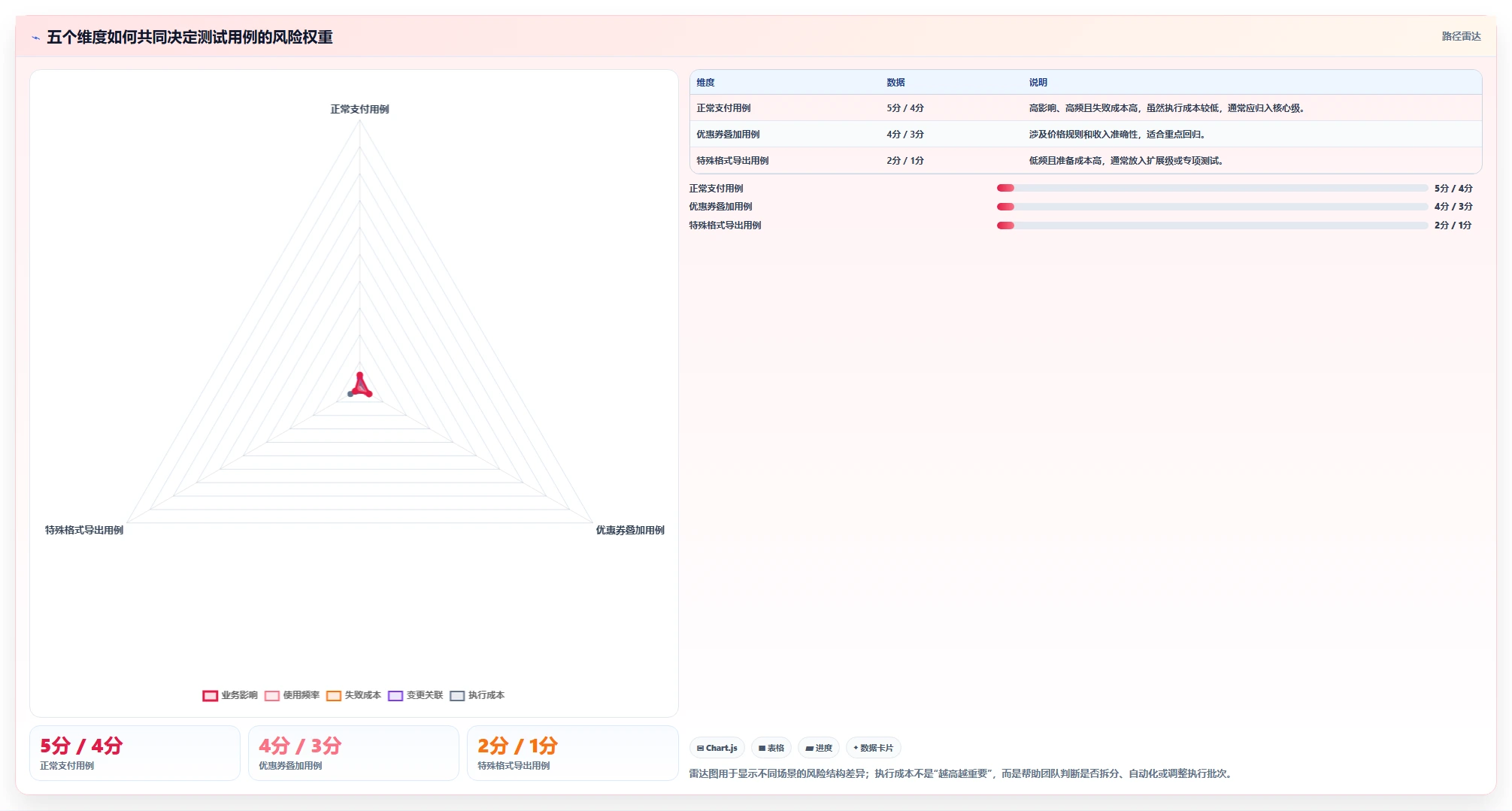1512x811 pixels.
Task: Click the 优惠券叠加用例 label beside the progress bar
Action: coord(720,207)
